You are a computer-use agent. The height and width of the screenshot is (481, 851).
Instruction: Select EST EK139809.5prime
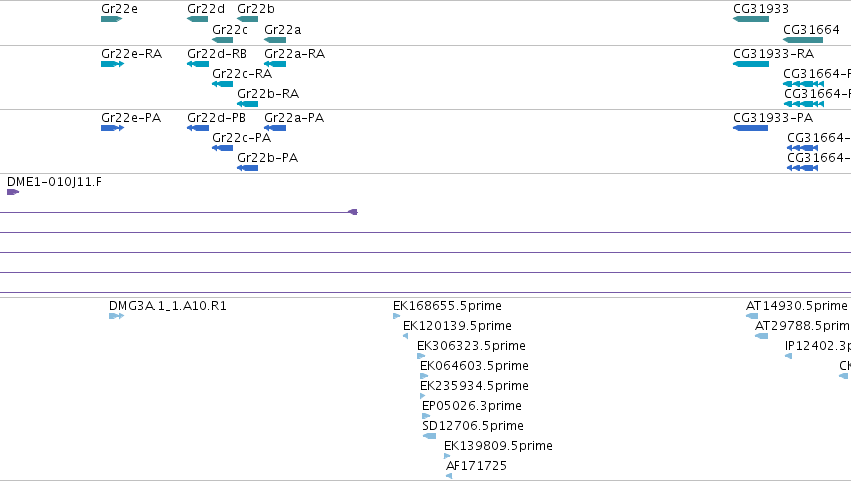click(x=498, y=446)
